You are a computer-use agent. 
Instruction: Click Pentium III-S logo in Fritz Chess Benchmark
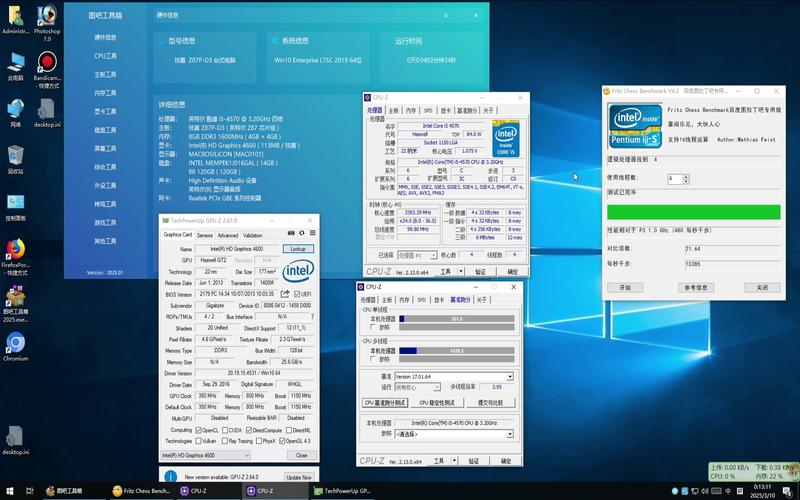[635, 126]
